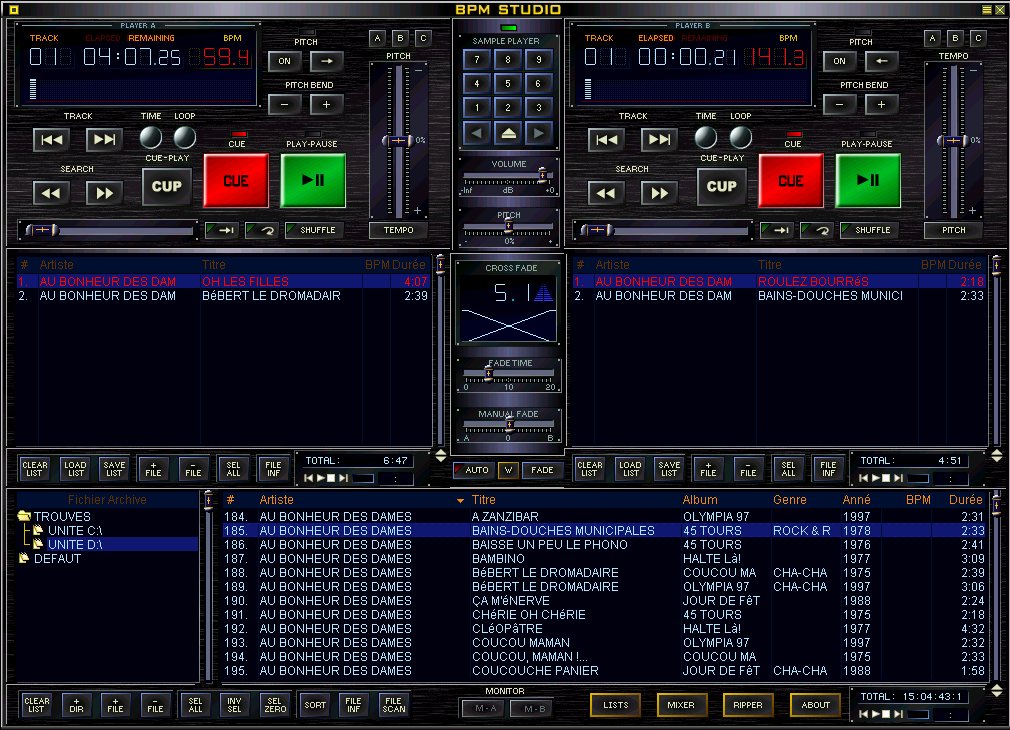Screen dimensions: 1010x730
Task: Open the ABOUT view
Action: [815, 705]
